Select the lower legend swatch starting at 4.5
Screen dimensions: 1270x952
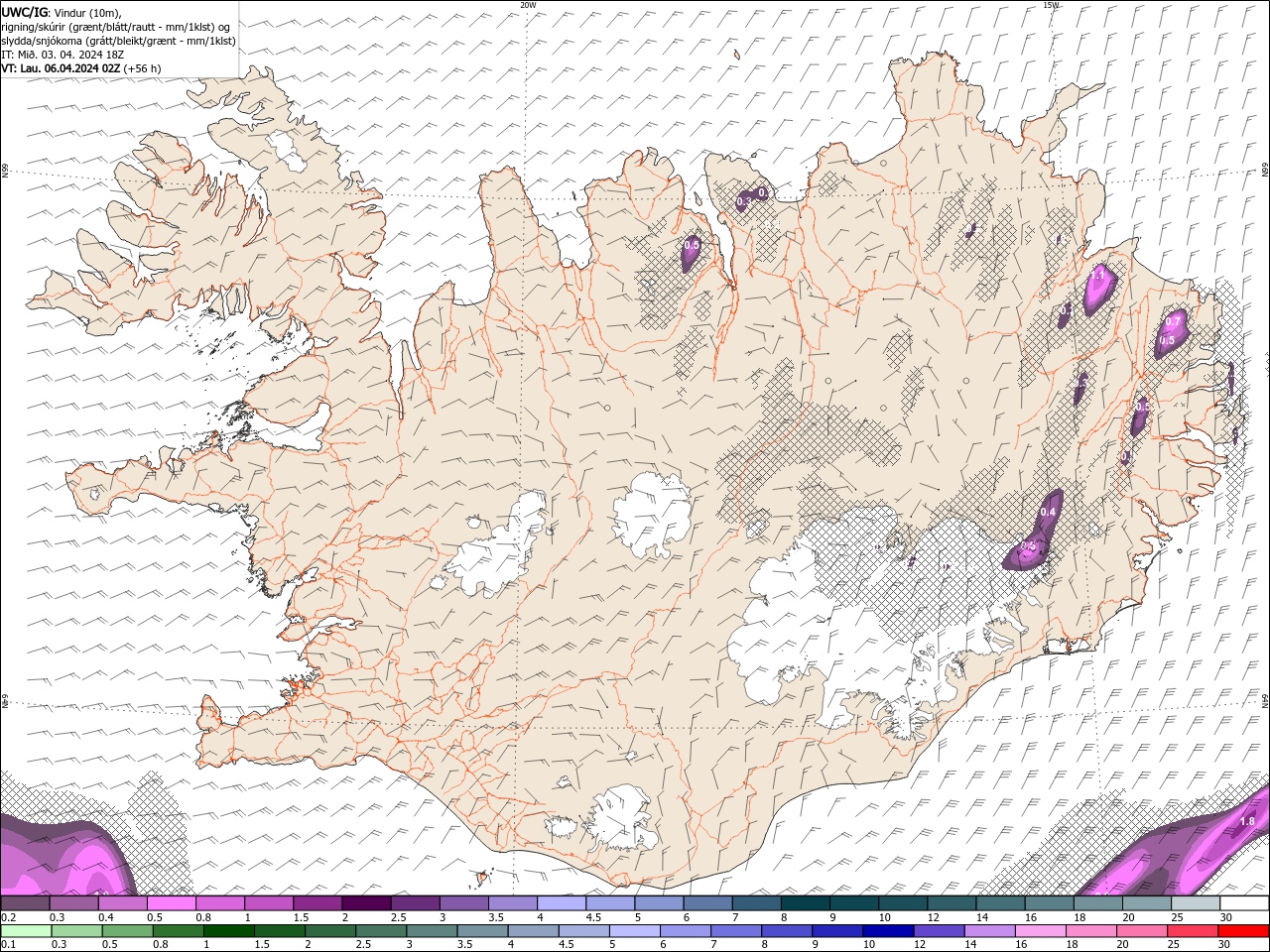point(583,931)
